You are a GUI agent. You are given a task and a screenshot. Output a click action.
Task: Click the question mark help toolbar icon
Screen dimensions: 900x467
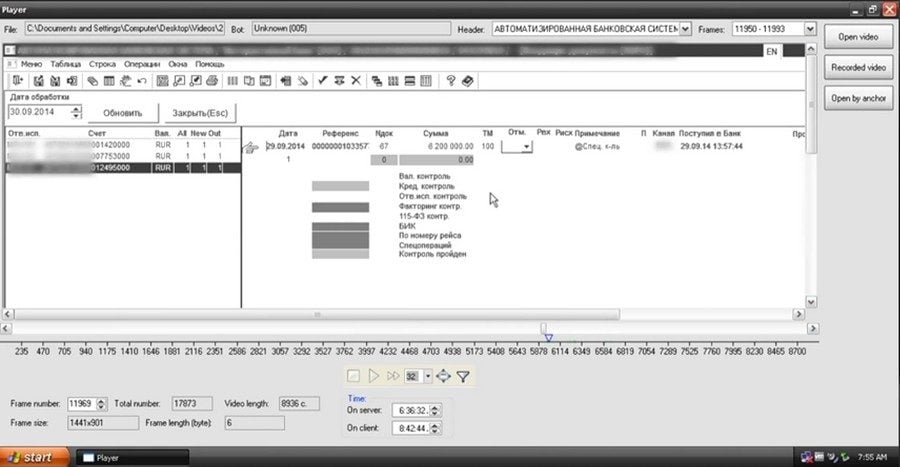click(x=451, y=80)
